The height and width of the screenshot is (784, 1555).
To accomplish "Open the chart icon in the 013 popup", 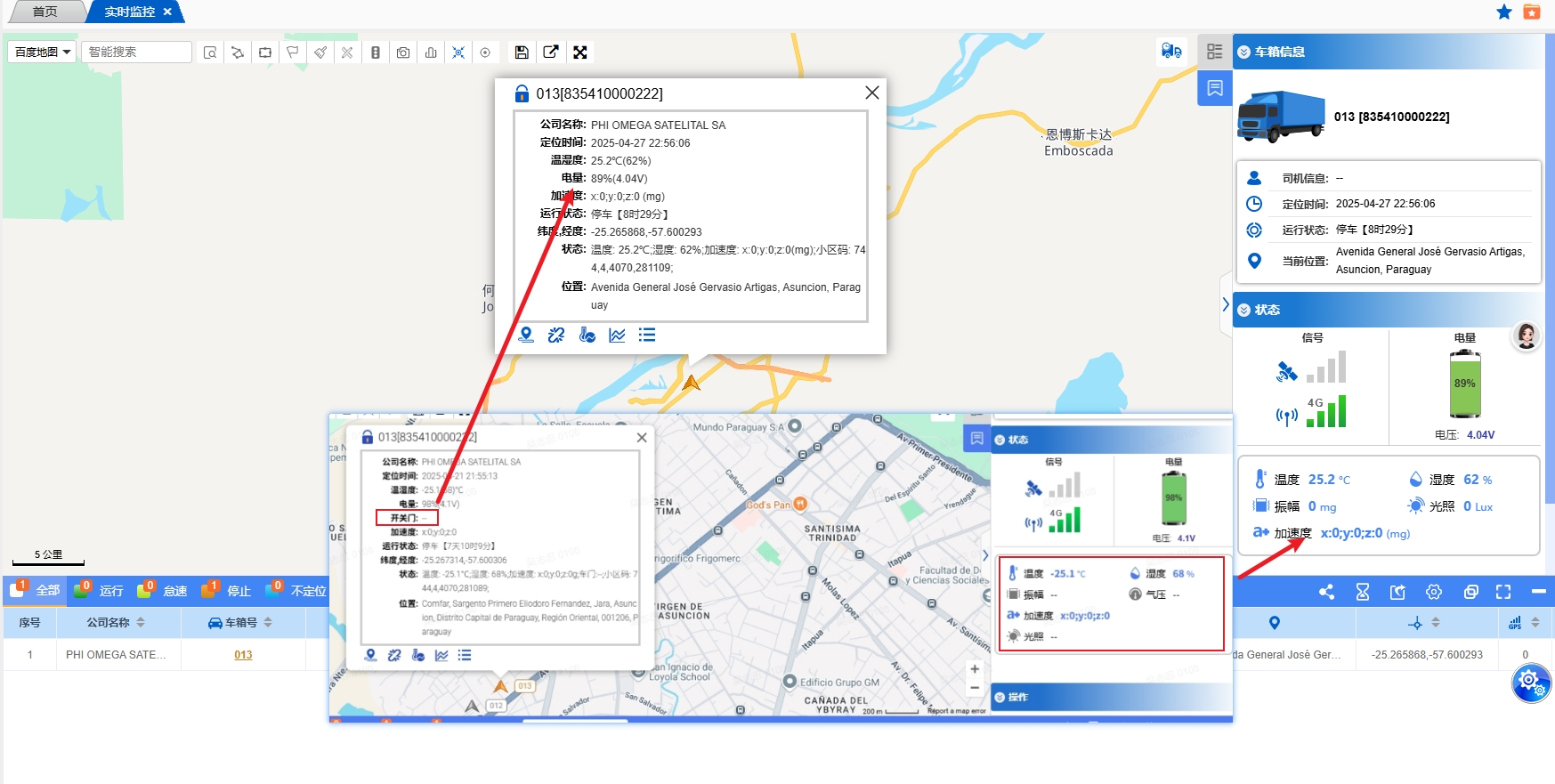I will pos(617,335).
